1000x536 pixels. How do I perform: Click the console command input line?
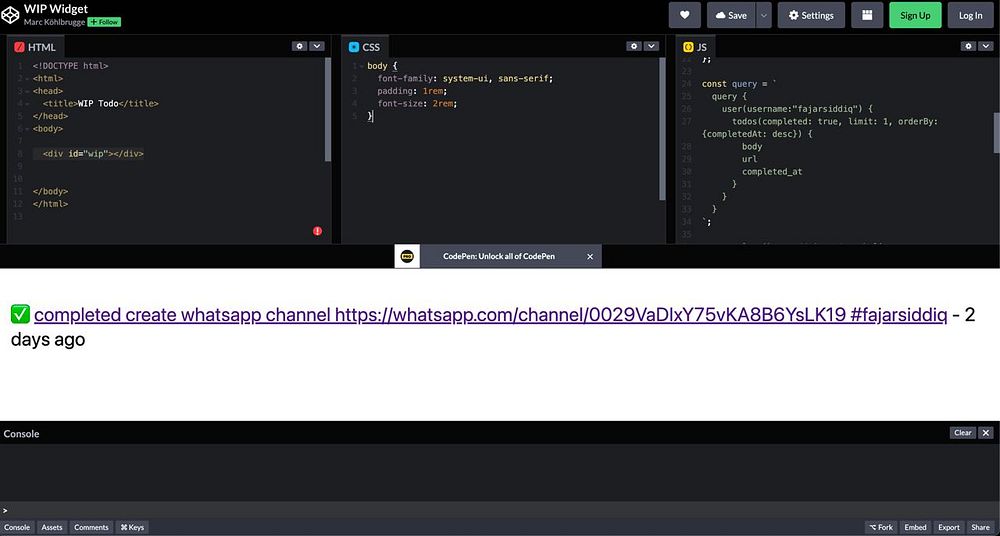[x=500, y=510]
